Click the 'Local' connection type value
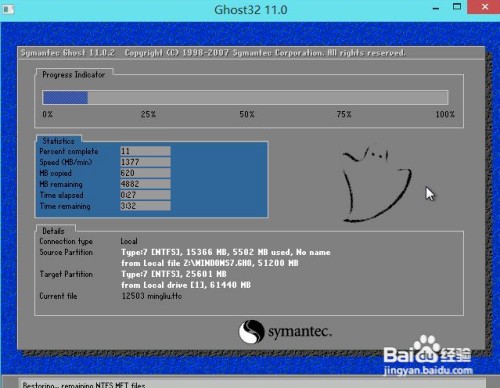 (129, 241)
